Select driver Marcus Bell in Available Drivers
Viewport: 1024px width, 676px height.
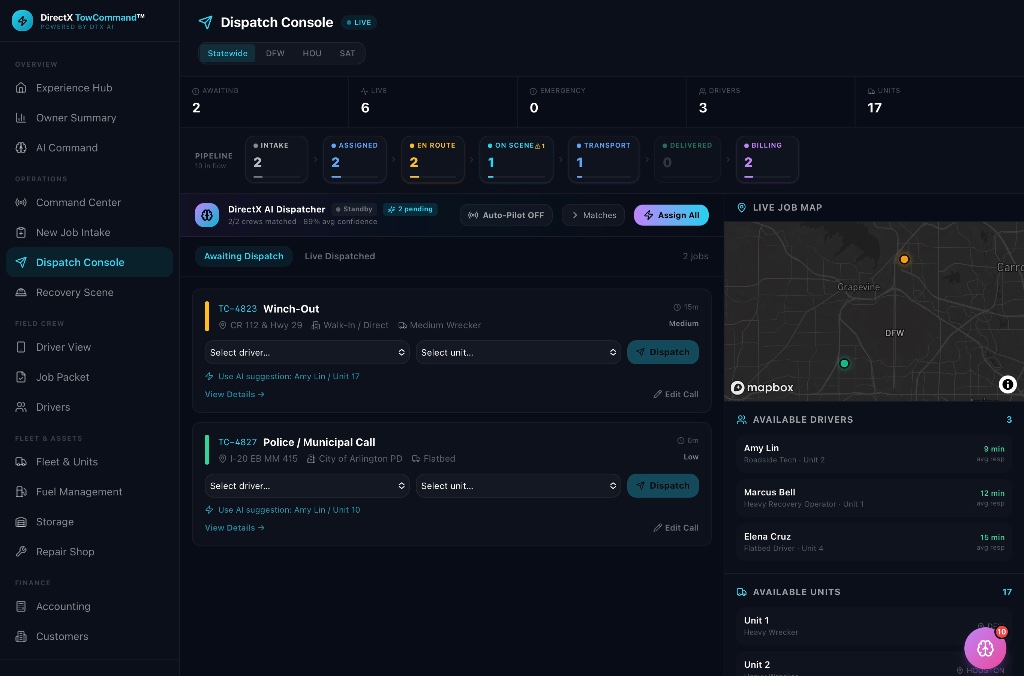pos(874,498)
